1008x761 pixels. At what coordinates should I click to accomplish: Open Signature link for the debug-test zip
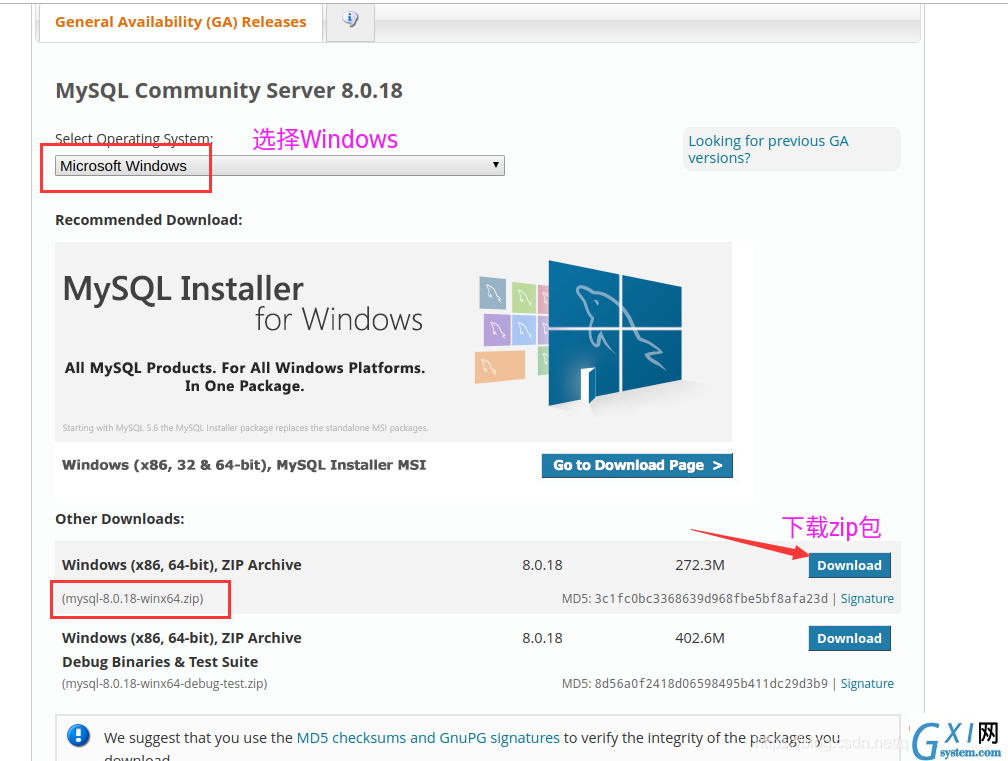coord(867,683)
